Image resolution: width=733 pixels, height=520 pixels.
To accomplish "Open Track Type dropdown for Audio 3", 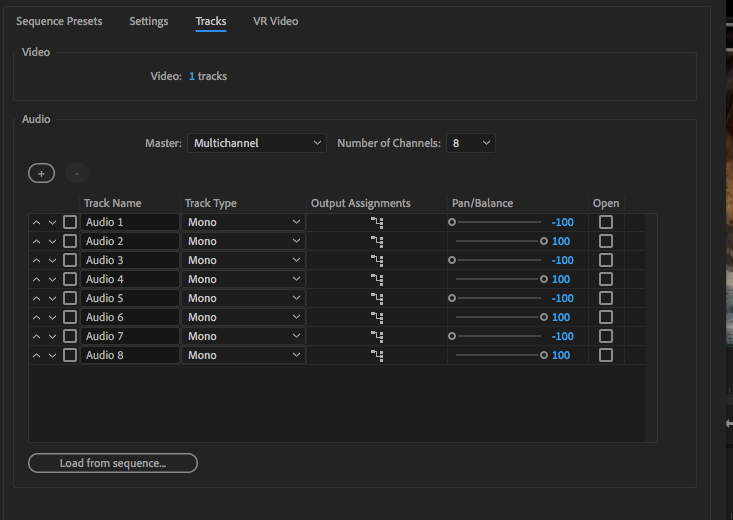I will point(244,260).
